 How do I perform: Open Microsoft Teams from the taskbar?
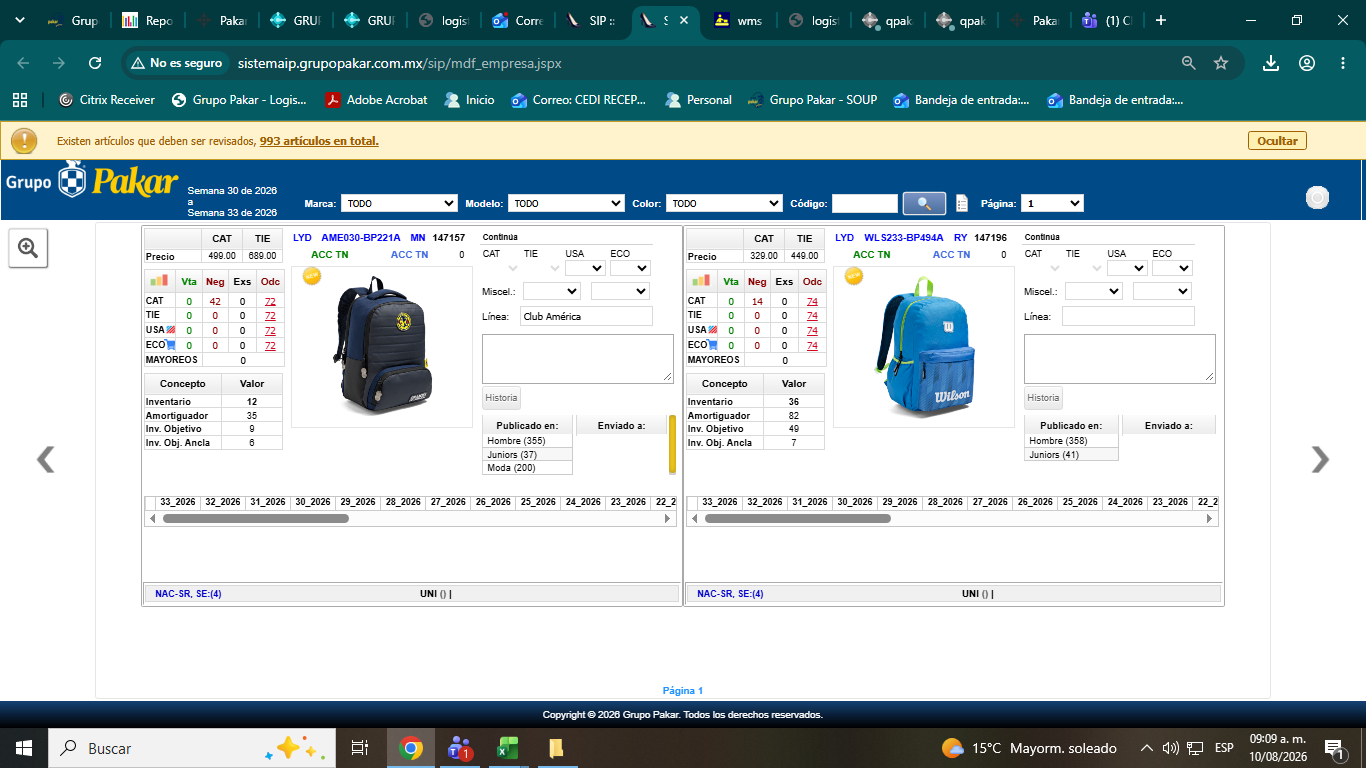coord(459,748)
